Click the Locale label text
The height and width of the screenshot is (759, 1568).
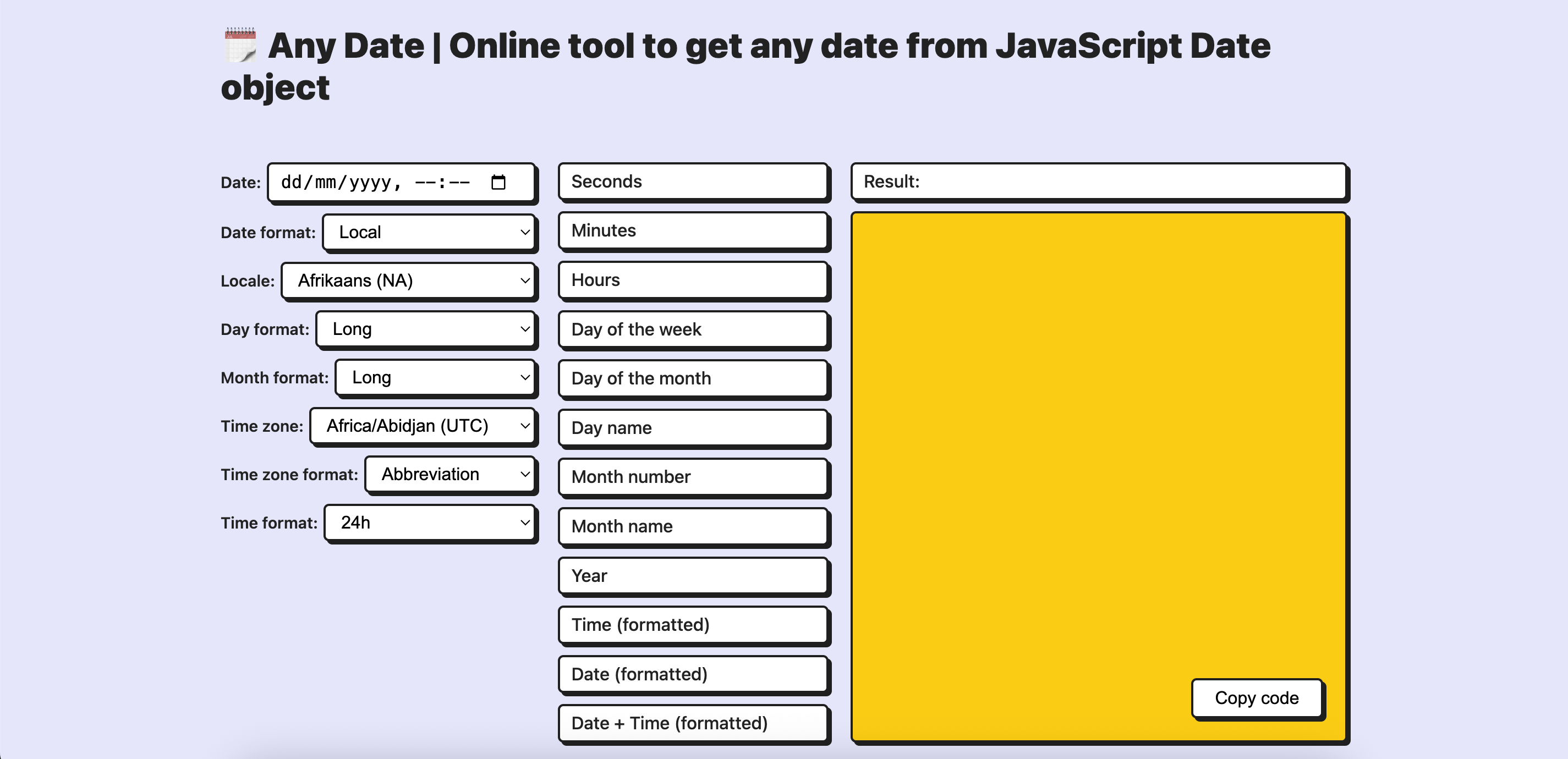tap(247, 281)
